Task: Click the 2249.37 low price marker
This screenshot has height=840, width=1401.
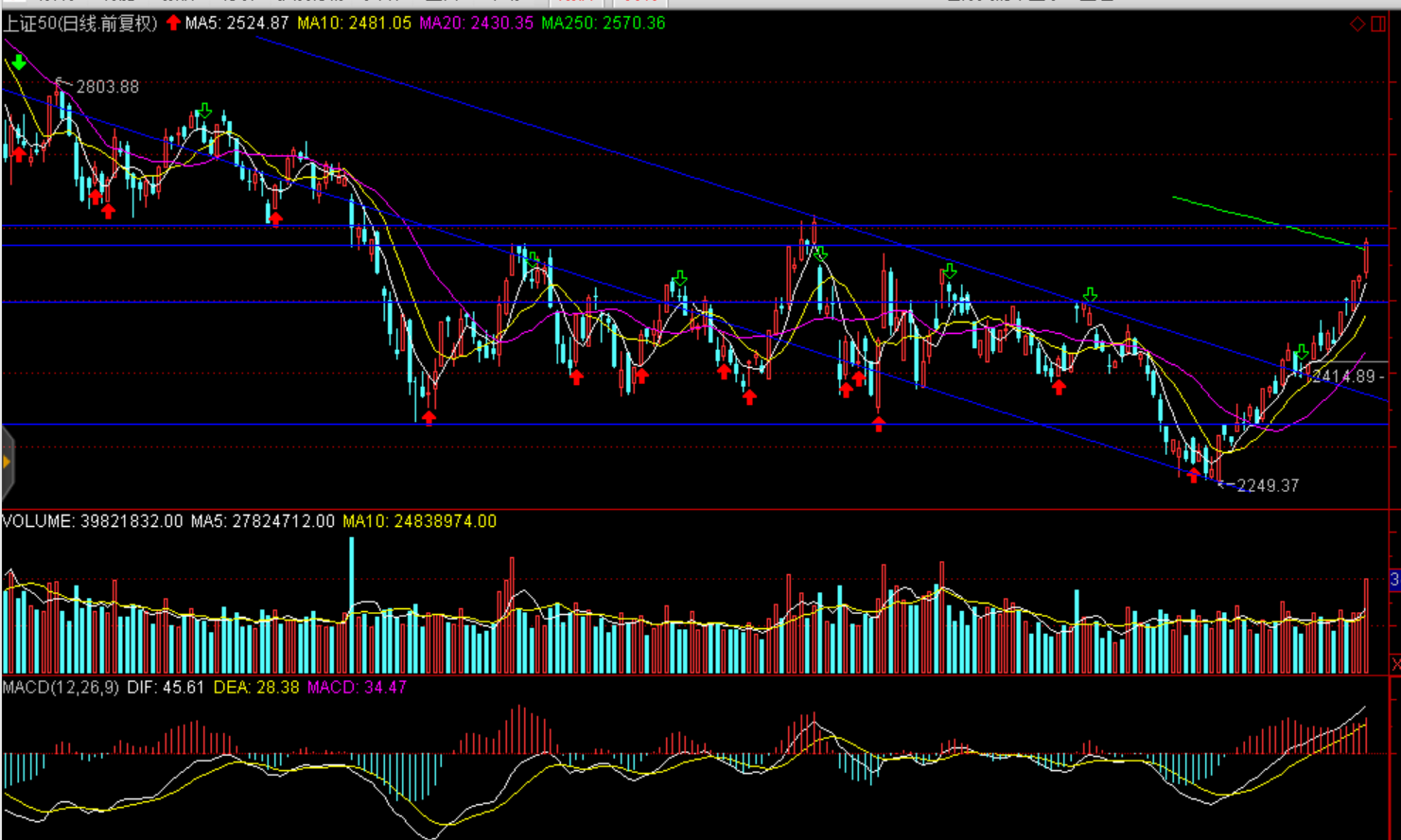Action: 1267,485
